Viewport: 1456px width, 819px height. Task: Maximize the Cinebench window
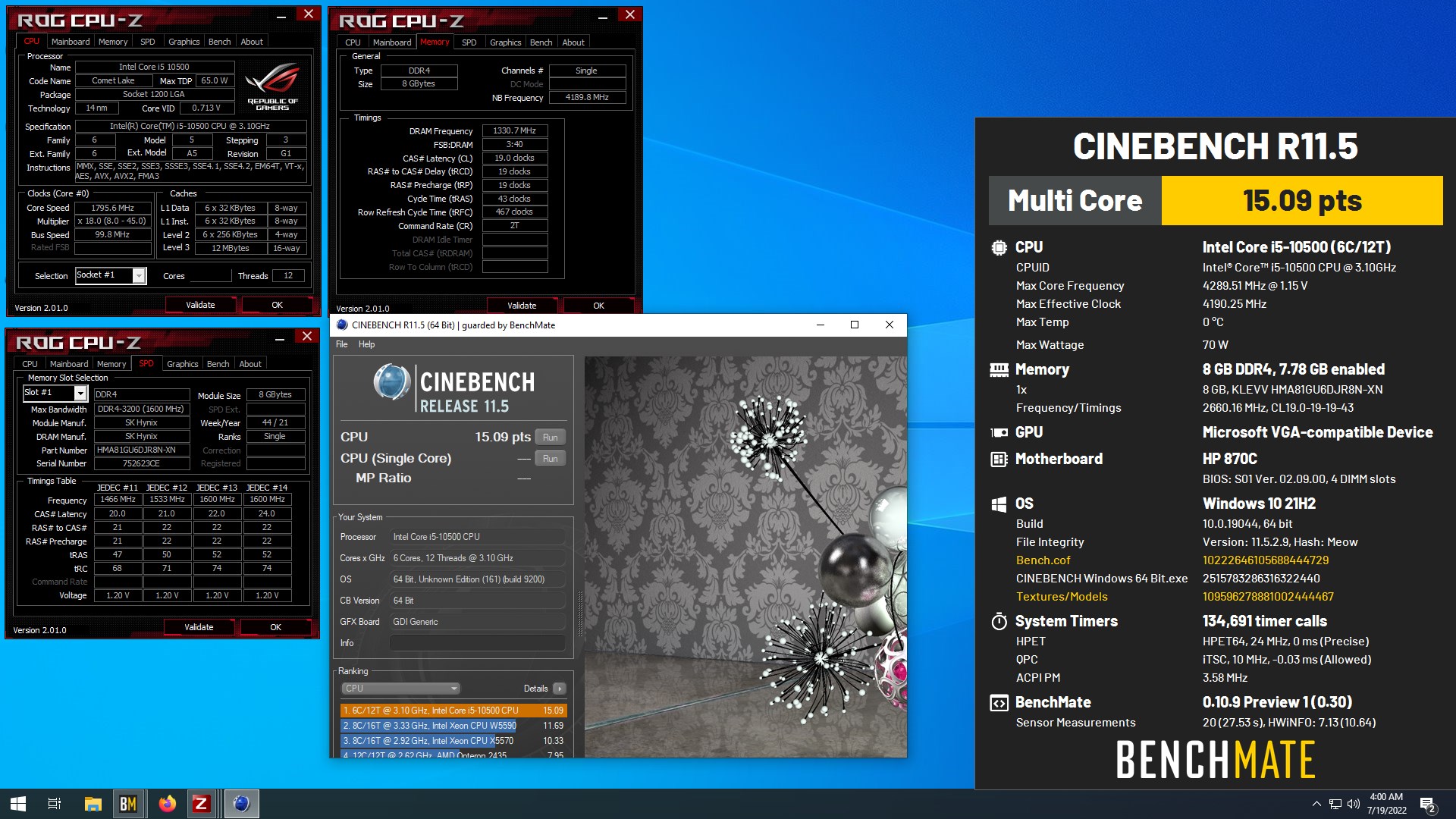point(855,325)
